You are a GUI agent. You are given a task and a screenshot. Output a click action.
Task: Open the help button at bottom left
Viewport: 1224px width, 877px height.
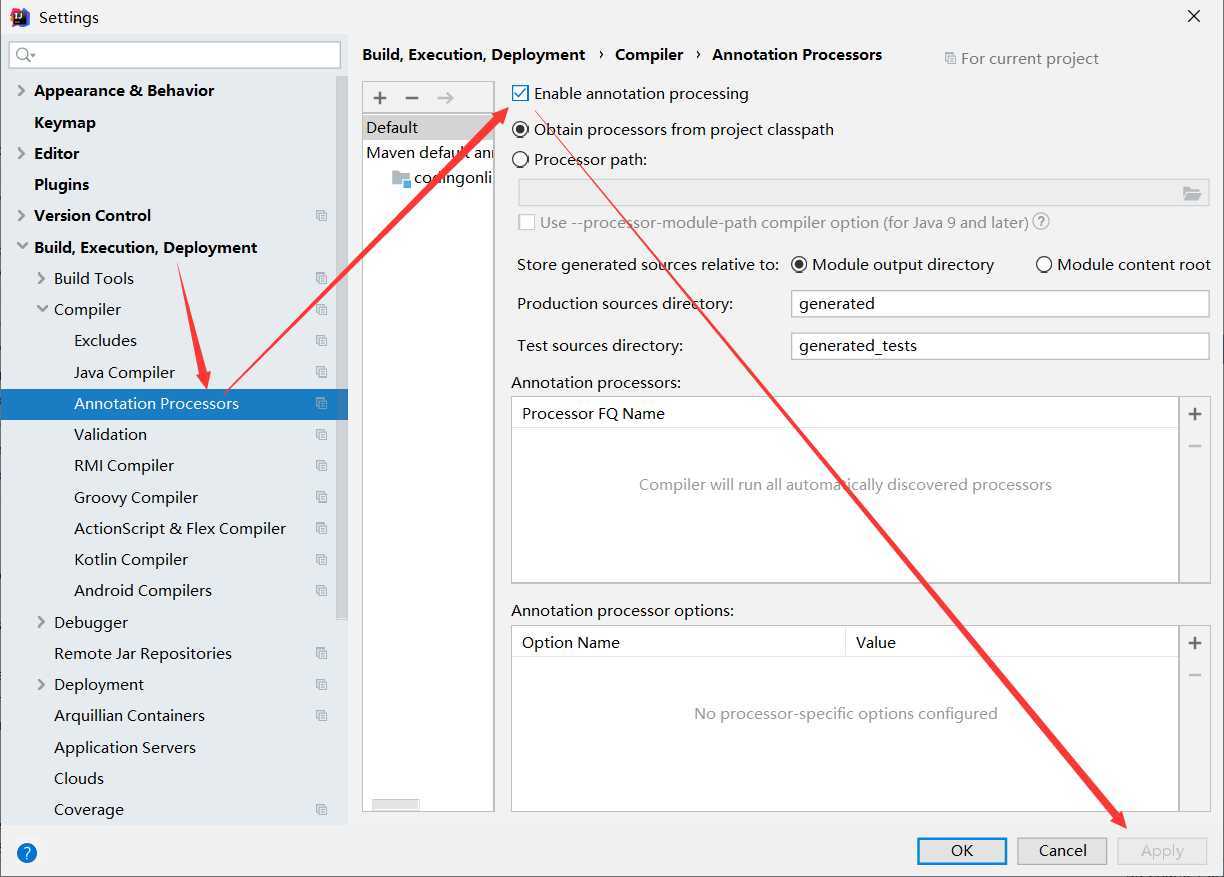click(x=27, y=853)
